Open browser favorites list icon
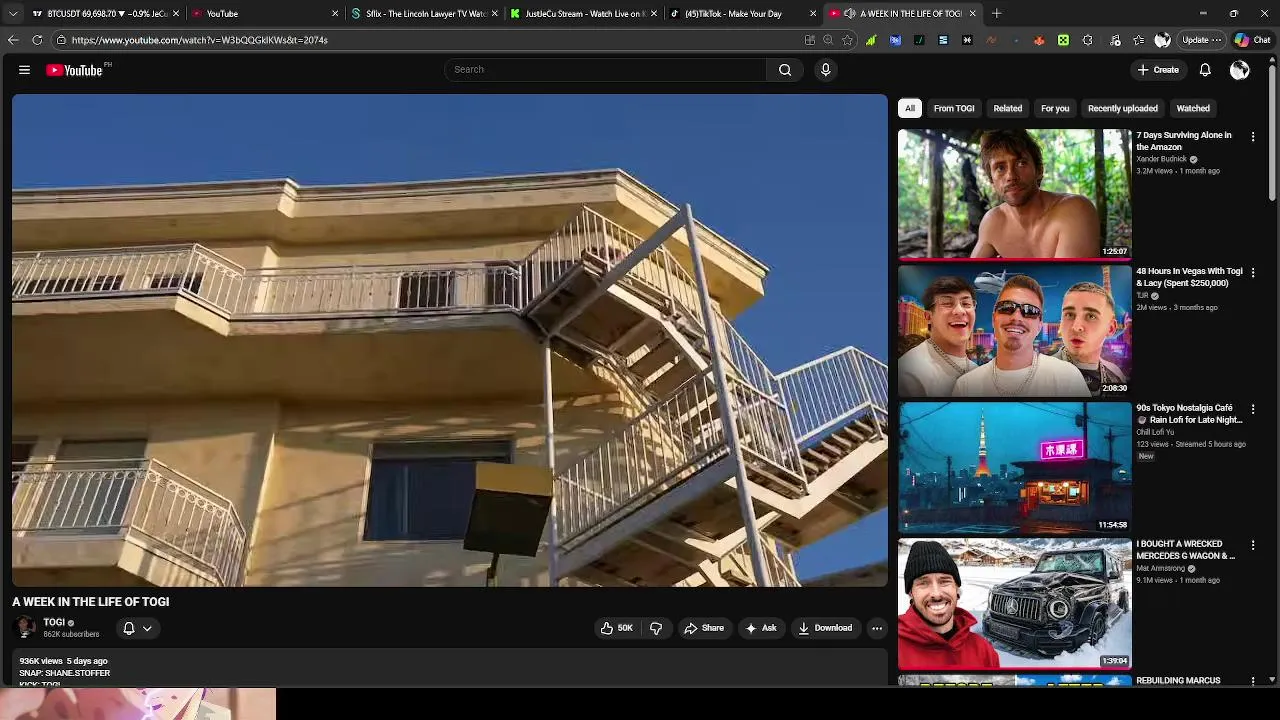 [1139, 40]
